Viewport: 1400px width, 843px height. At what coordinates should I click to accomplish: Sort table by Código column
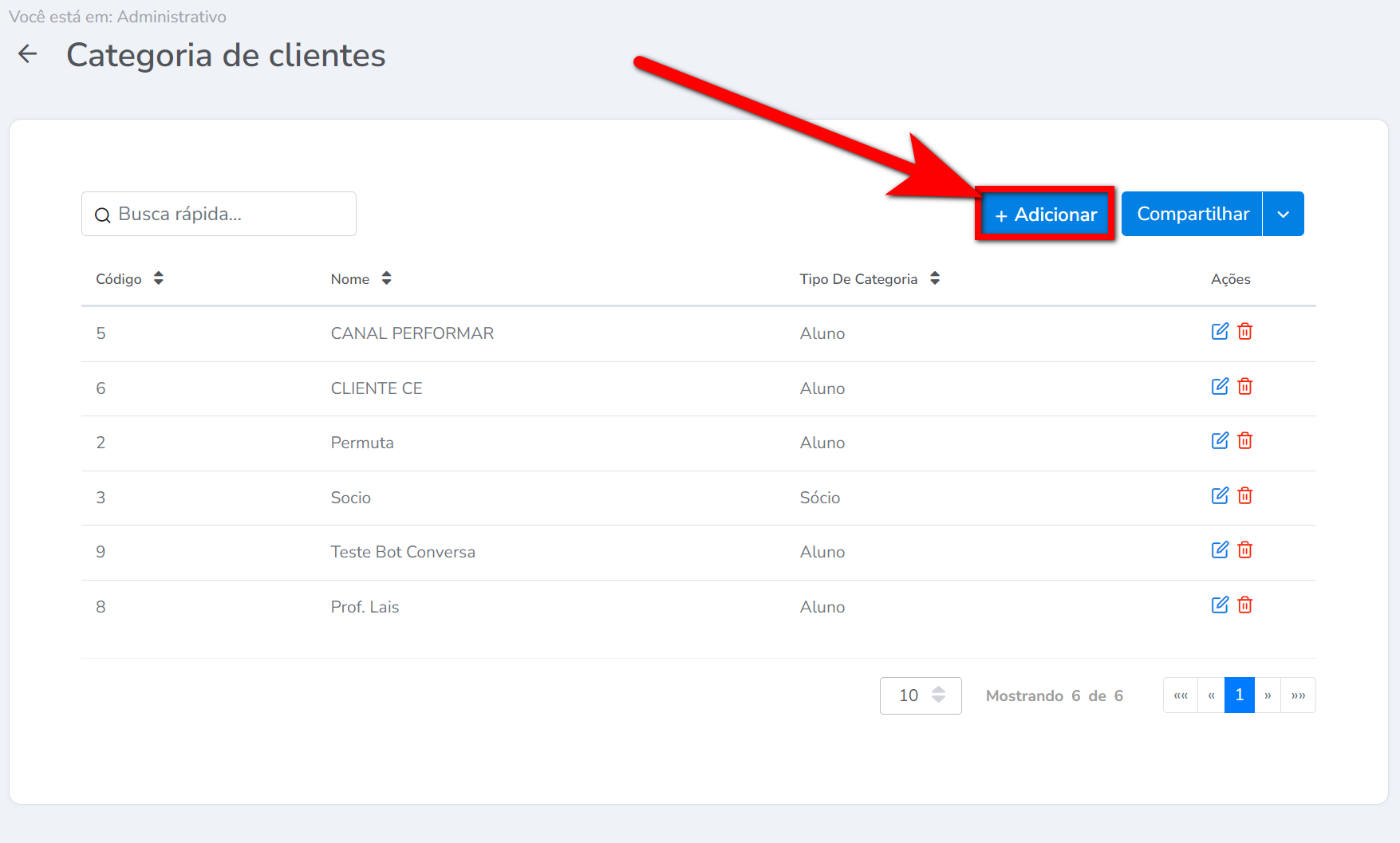click(x=158, y=278)
